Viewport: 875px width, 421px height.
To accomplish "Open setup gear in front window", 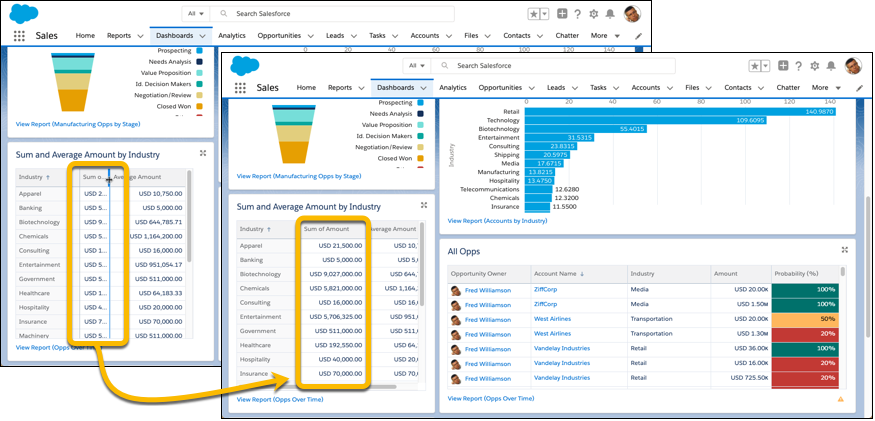I will 815,66.
